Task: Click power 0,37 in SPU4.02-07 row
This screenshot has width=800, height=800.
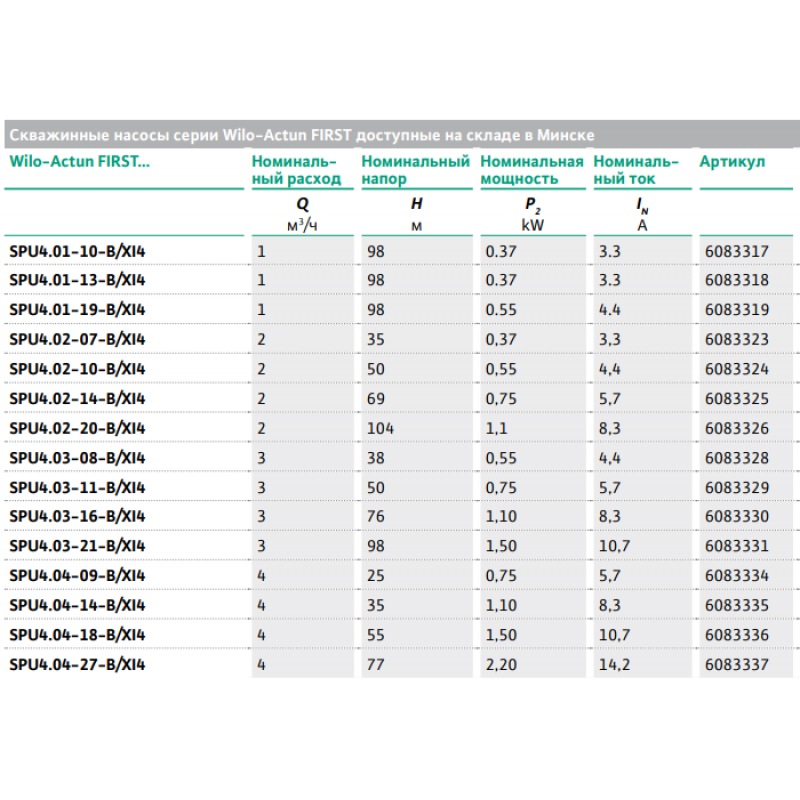Action: coord(501,339)
